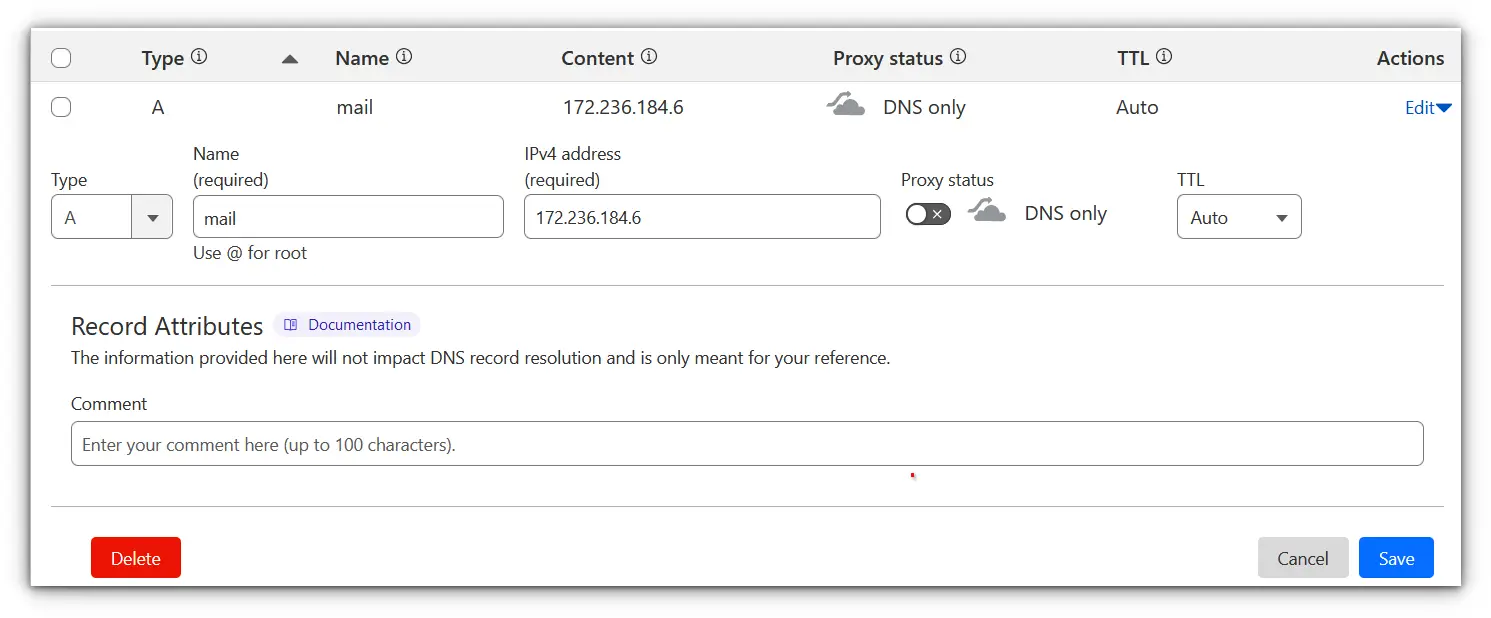Image resolution: width=1491 pixels, height=618 pixels.
Task: Click the Type column sort arrow
Action: (289, 59)
